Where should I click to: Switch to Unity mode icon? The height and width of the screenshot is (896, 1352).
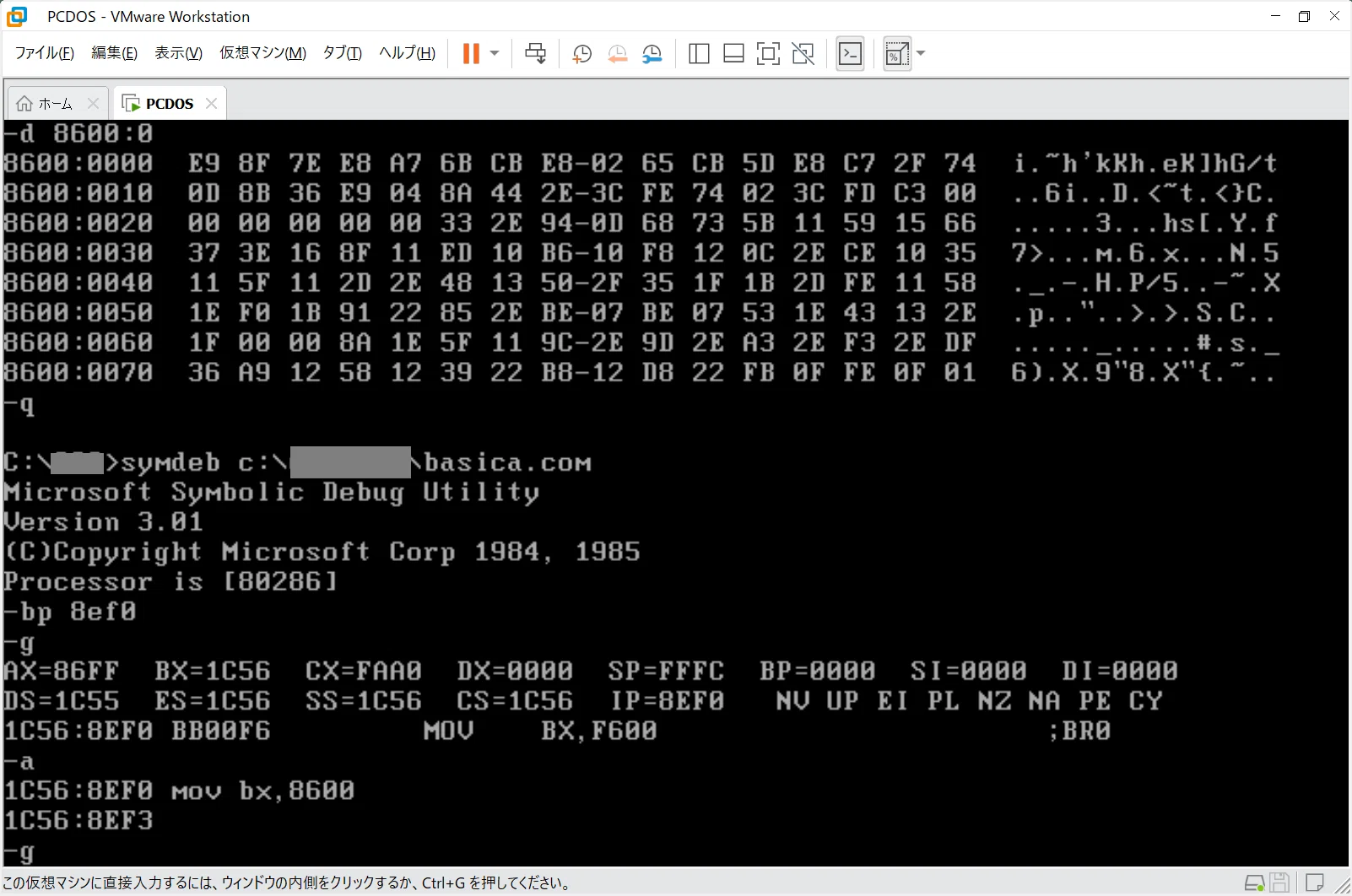(803, 54)
